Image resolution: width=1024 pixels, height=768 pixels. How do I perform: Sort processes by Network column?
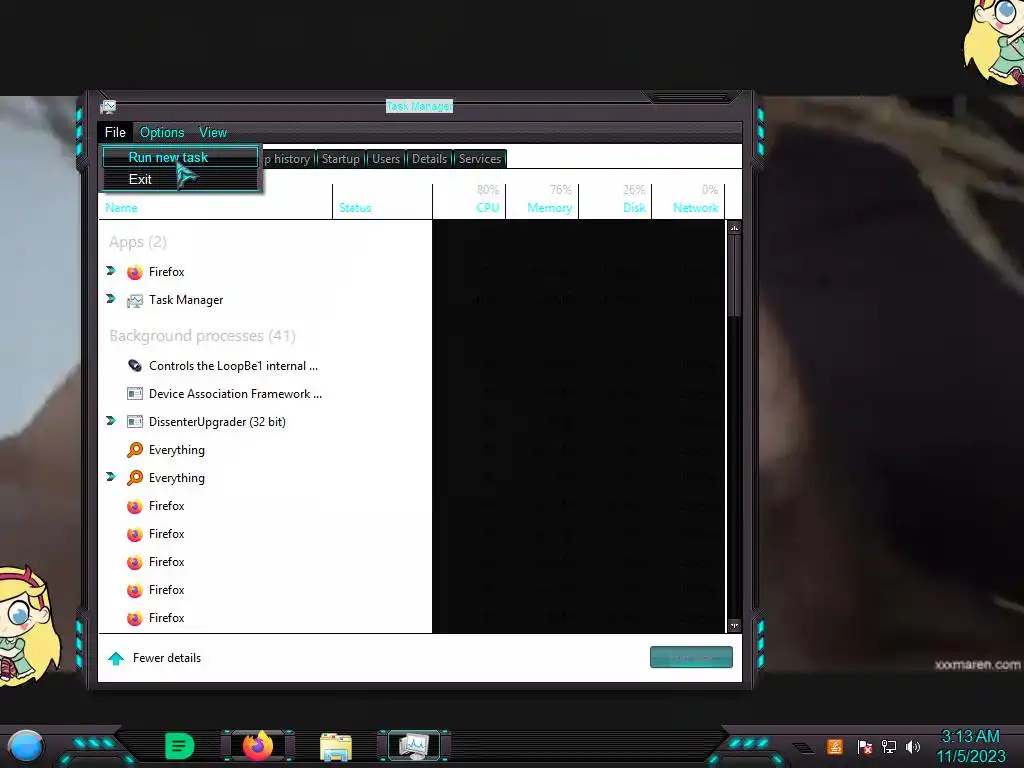[688, 202]
